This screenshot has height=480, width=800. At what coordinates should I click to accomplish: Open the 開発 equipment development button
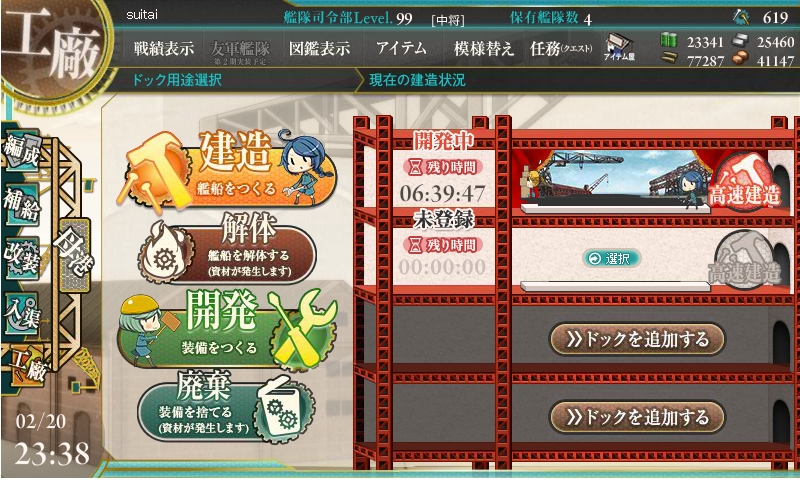pos(227,329)
